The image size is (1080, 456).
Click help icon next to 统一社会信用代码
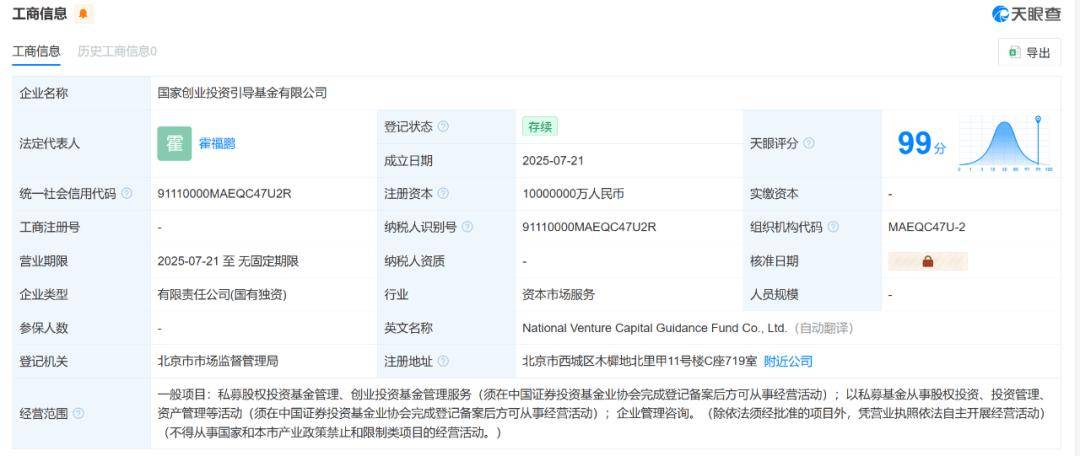click(127, 194)
